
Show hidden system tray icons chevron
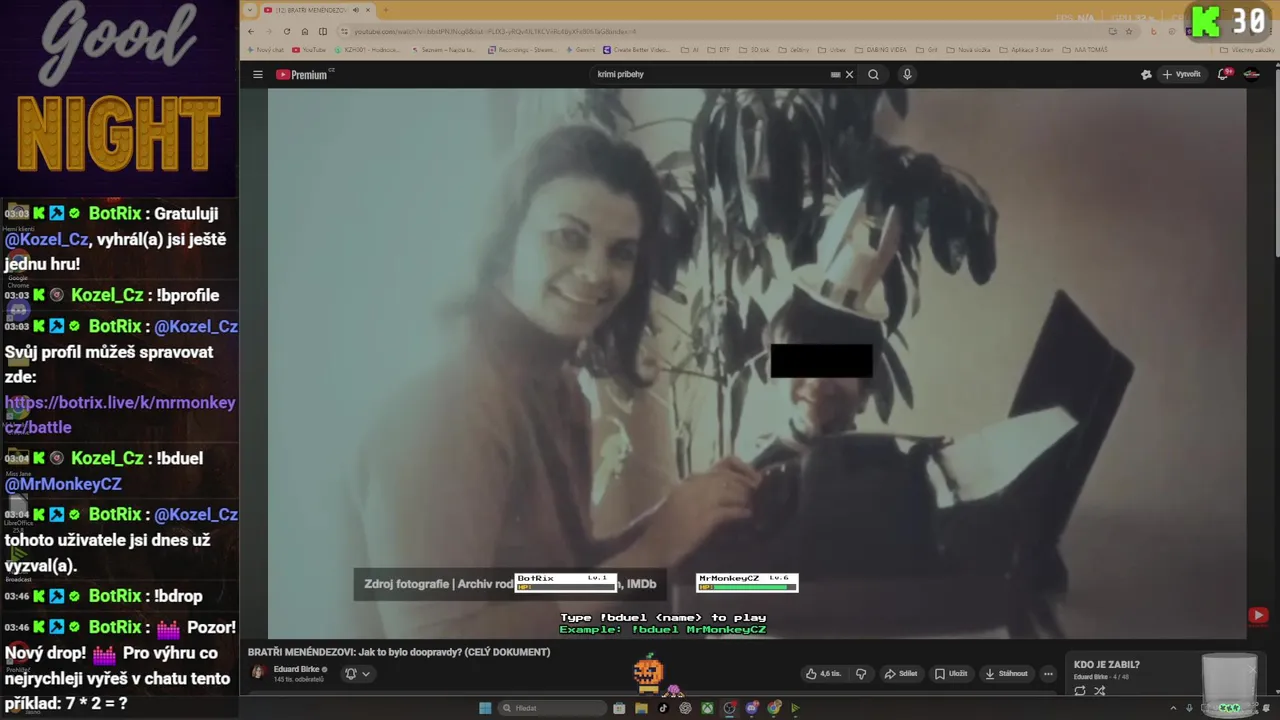tap(1173, 708)
